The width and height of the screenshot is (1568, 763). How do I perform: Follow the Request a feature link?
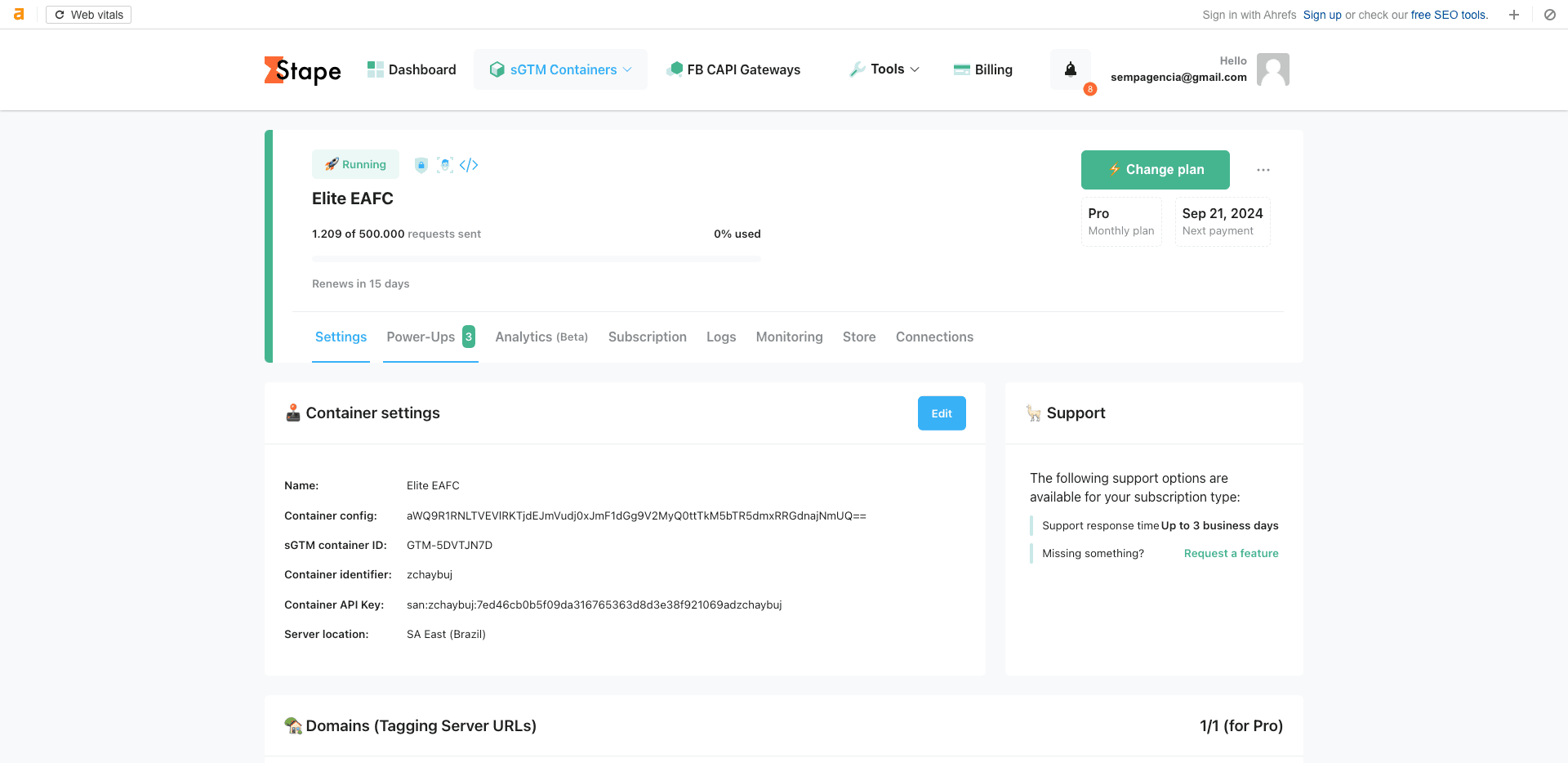(1232, 553)
